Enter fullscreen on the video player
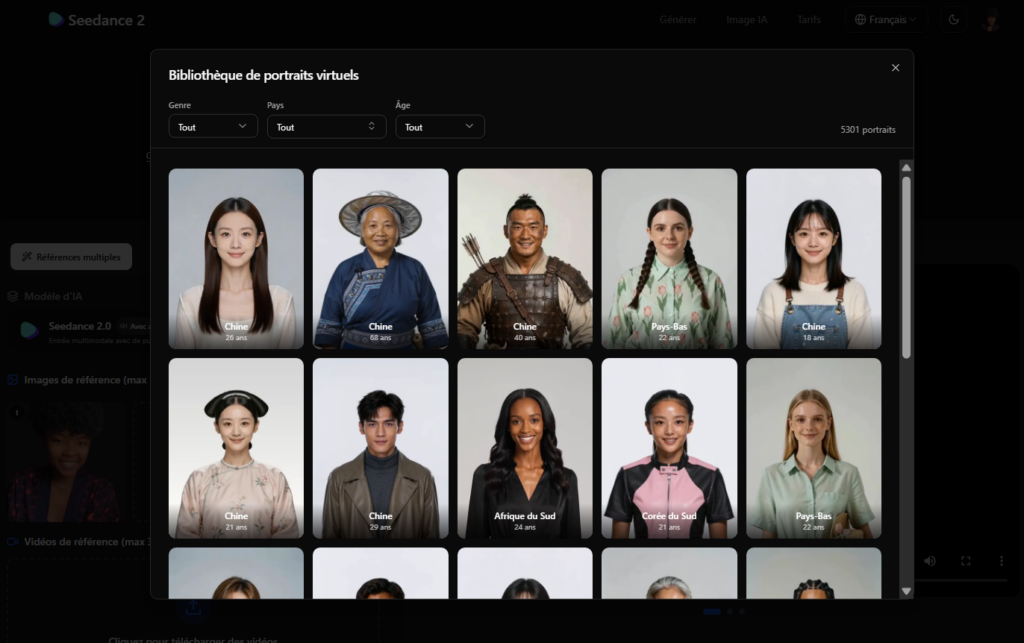The width and height of the screenshot is (1024, 643). (965, 561)
